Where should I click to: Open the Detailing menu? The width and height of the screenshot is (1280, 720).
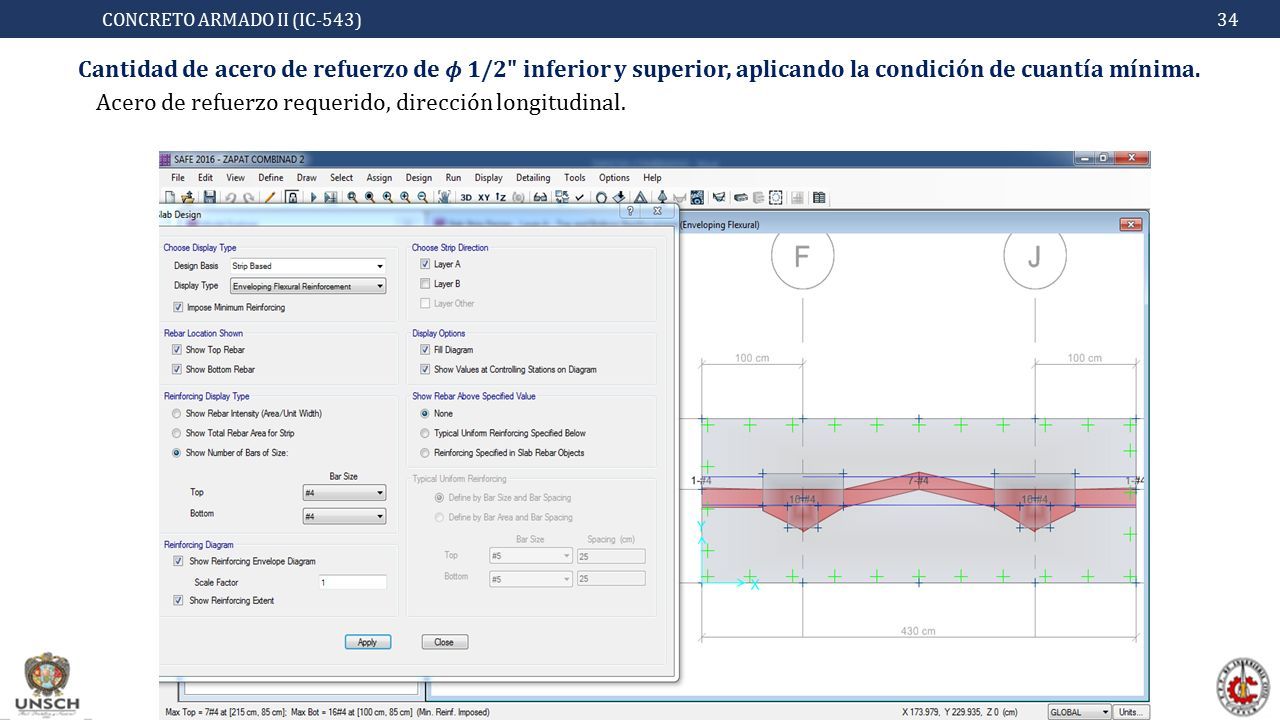click(x=533, y=178)
